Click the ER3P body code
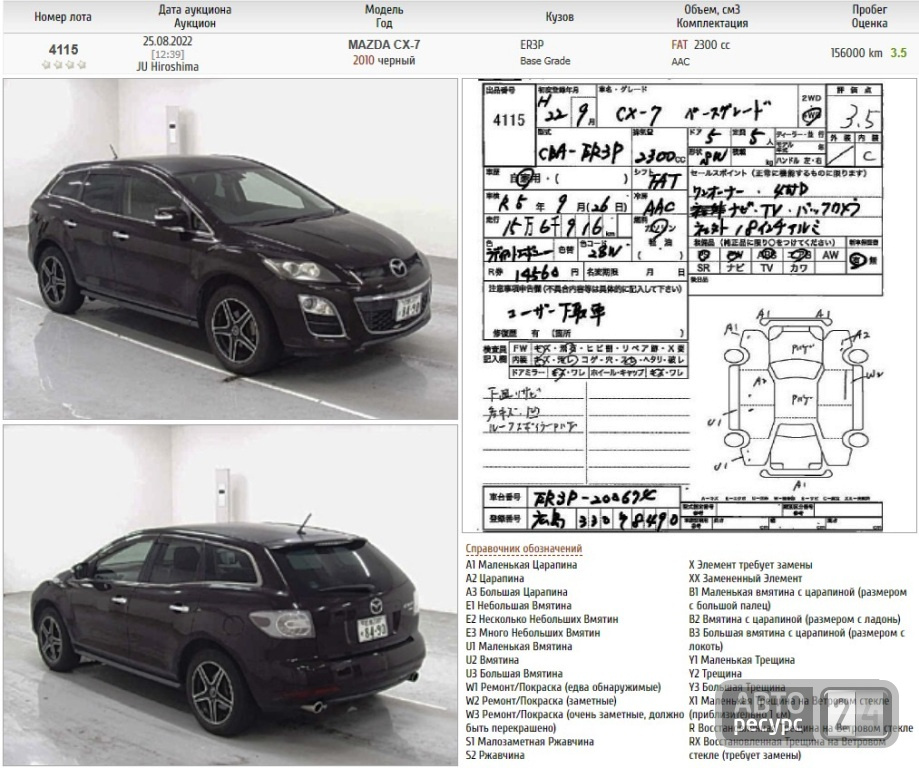This screenshot has height=768, width=919. pyautogui.click(x=532, y=45)
